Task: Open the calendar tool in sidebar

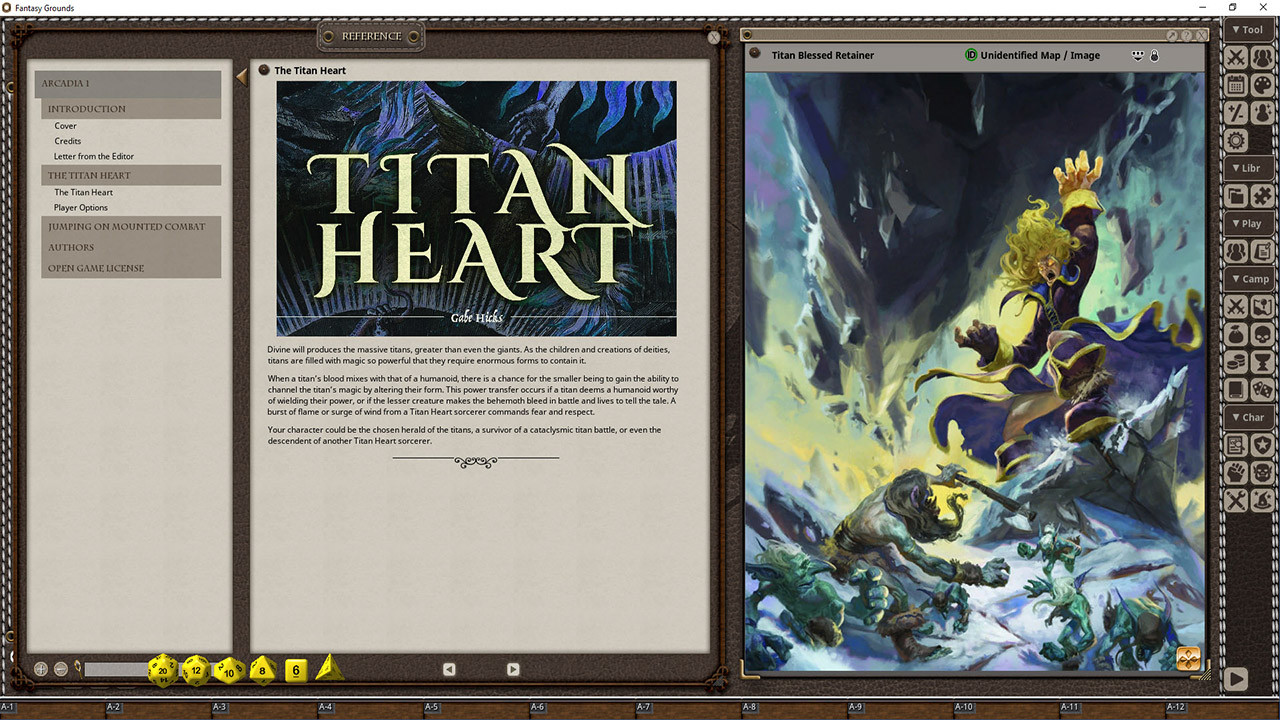Action: (x=1237, y=85)
